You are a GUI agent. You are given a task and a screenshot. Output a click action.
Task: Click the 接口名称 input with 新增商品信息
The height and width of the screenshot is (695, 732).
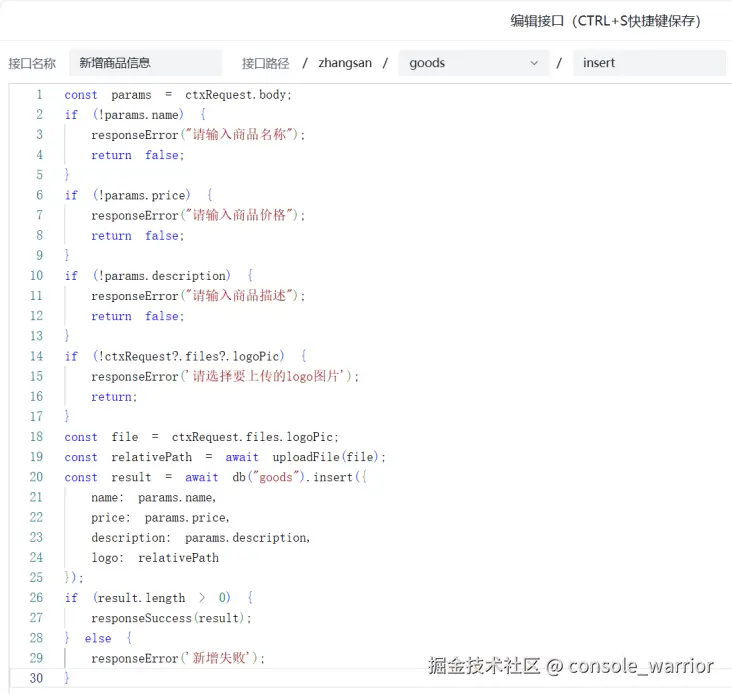tap(145, 63)
